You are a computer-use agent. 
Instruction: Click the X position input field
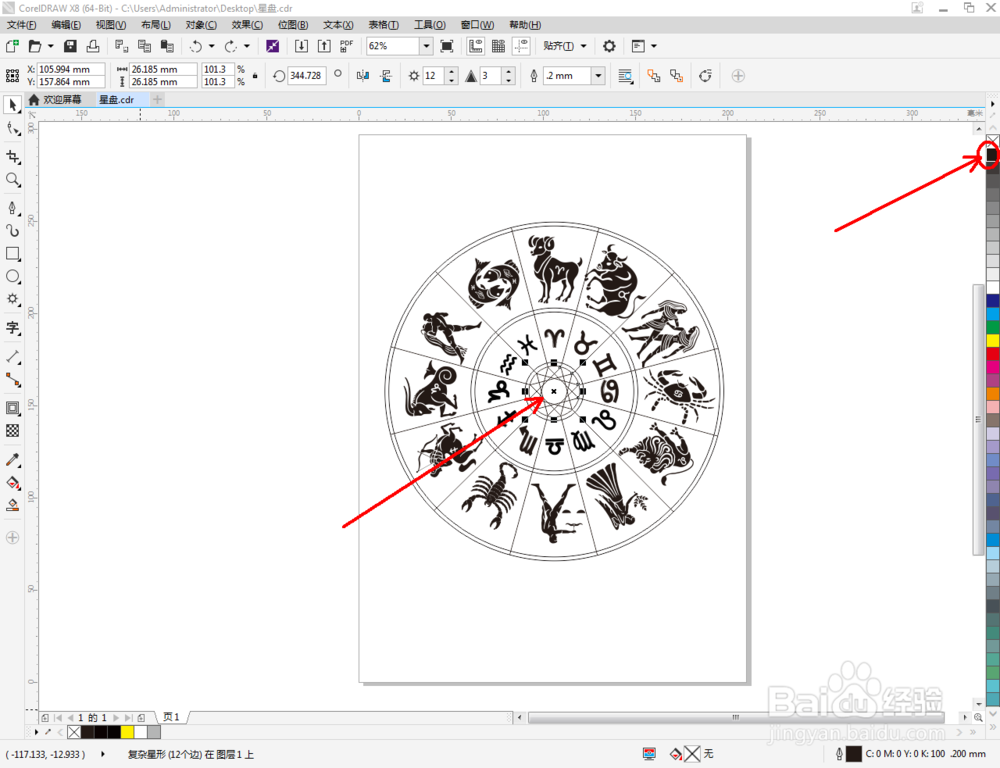[71, 69]
